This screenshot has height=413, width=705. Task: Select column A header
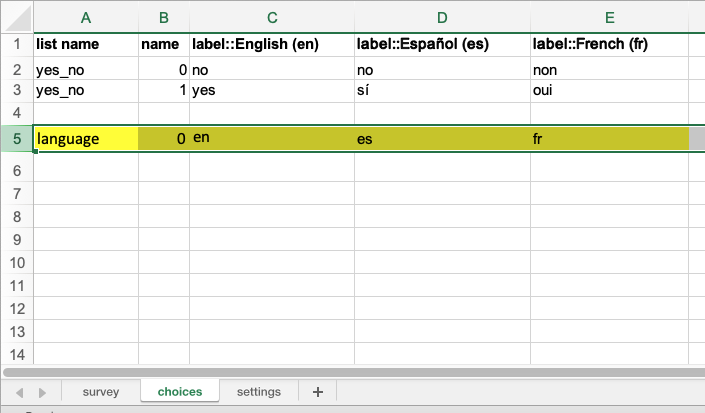pos(86,18)
